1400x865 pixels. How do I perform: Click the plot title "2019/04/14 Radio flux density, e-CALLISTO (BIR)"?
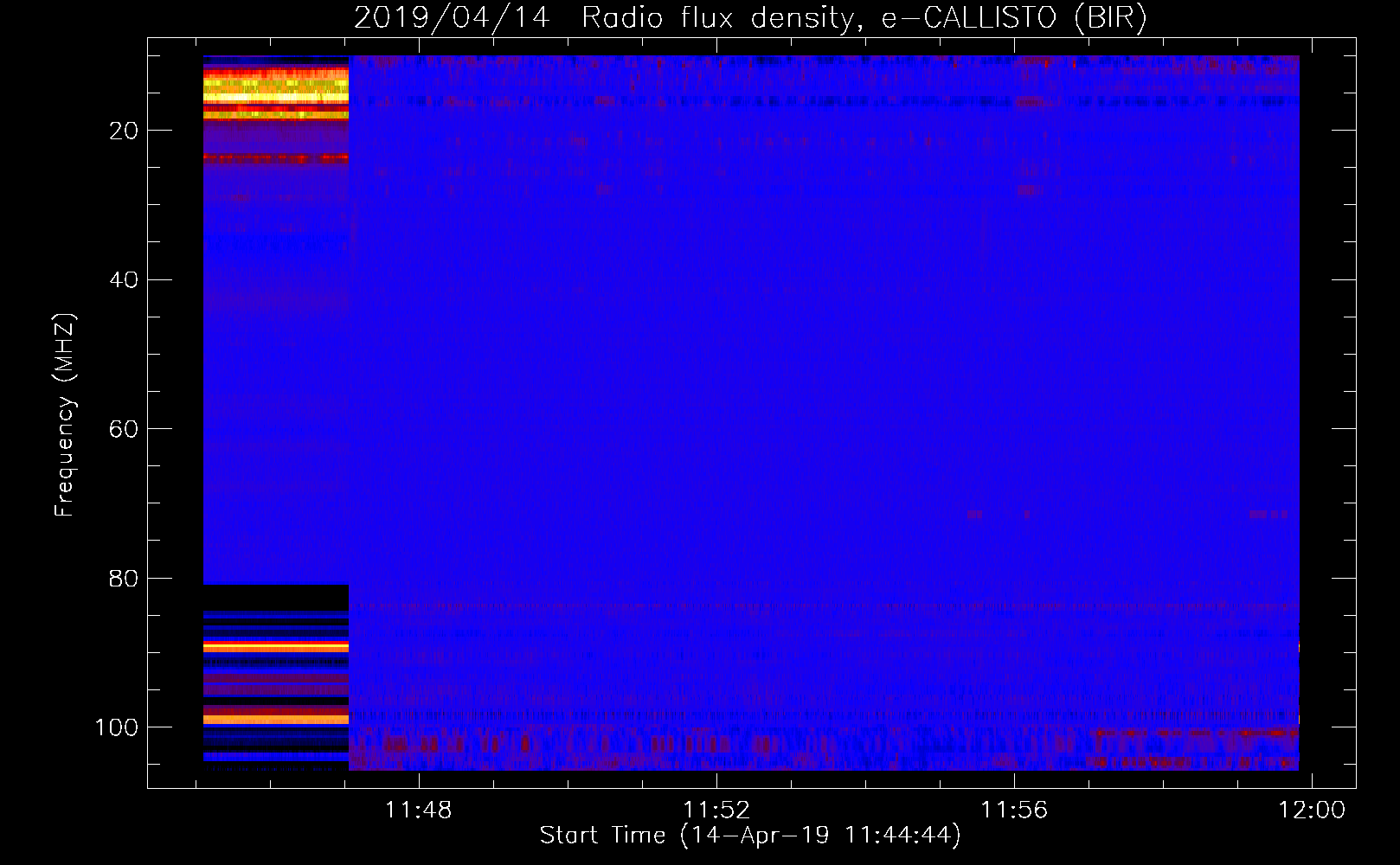(x=750, y=17)
